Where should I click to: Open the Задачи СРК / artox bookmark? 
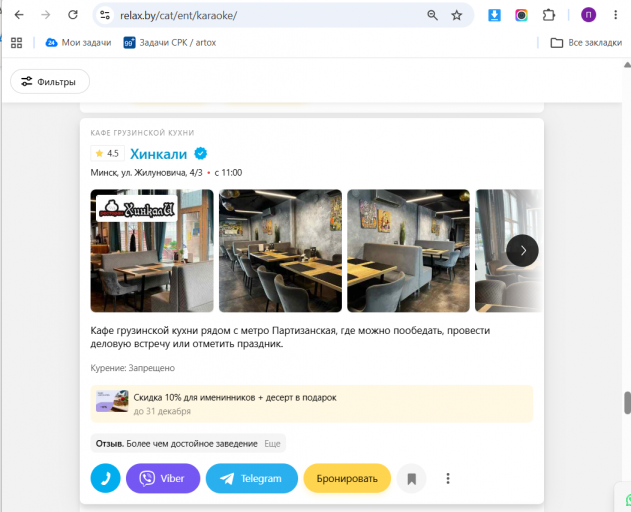click(169, 43)
